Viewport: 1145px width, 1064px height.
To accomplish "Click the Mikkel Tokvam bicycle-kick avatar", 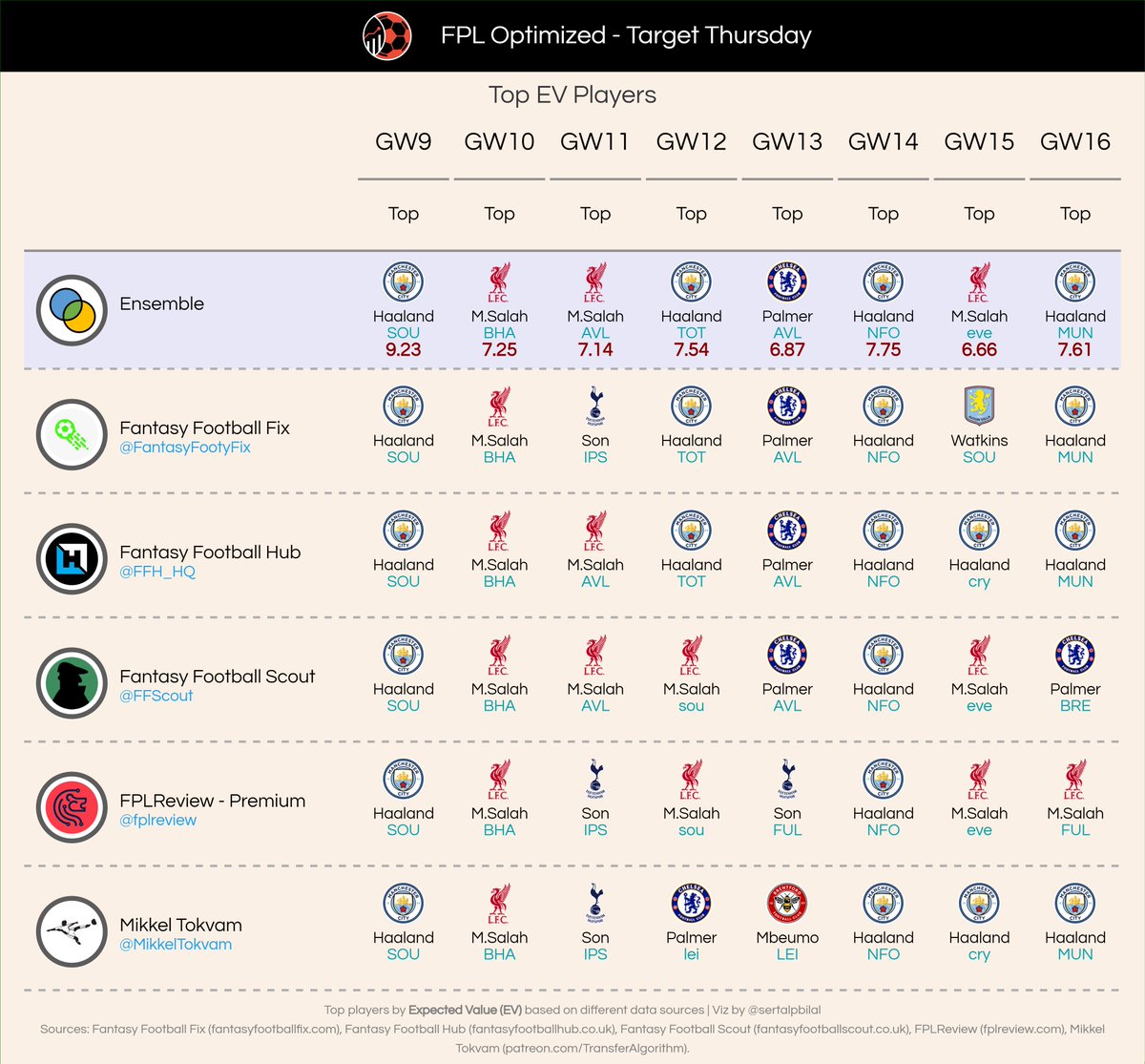I will click(x=72, y=931).
